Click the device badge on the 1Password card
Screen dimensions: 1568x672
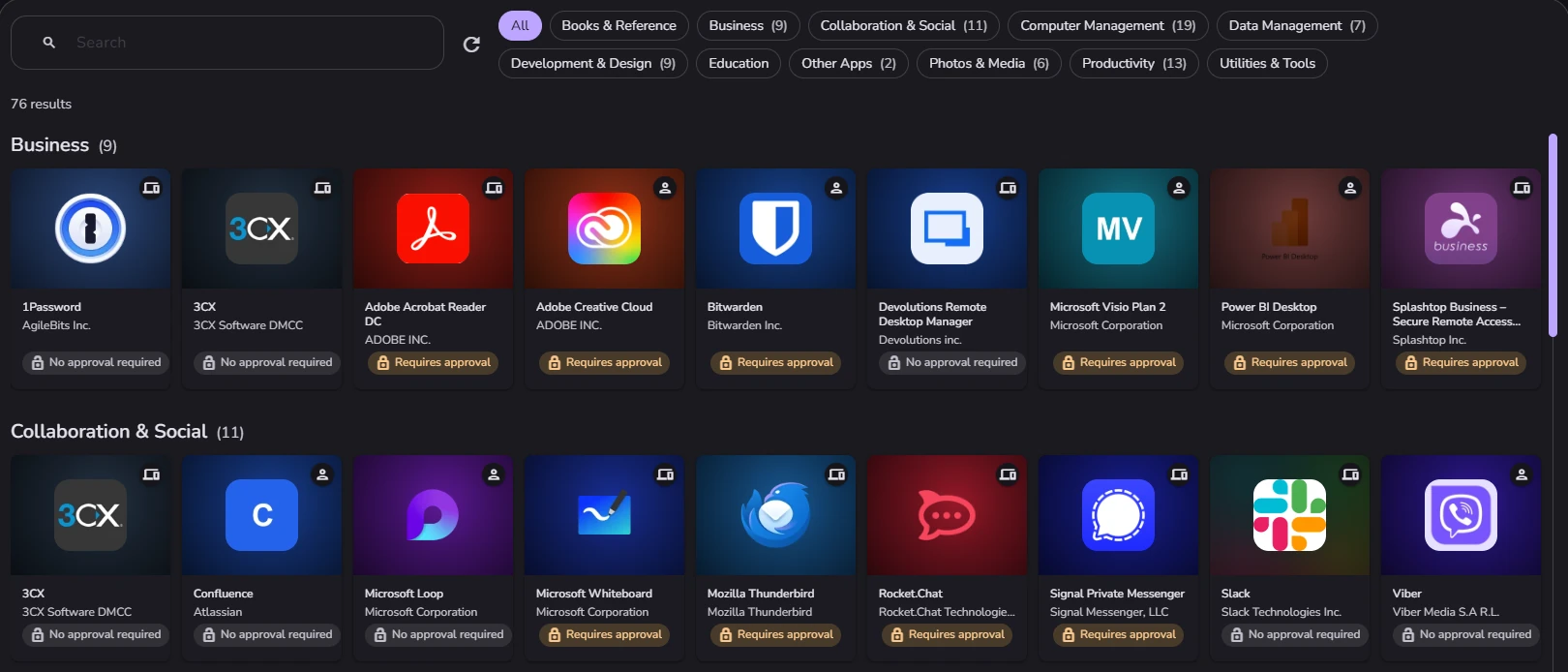click(152, 188)
